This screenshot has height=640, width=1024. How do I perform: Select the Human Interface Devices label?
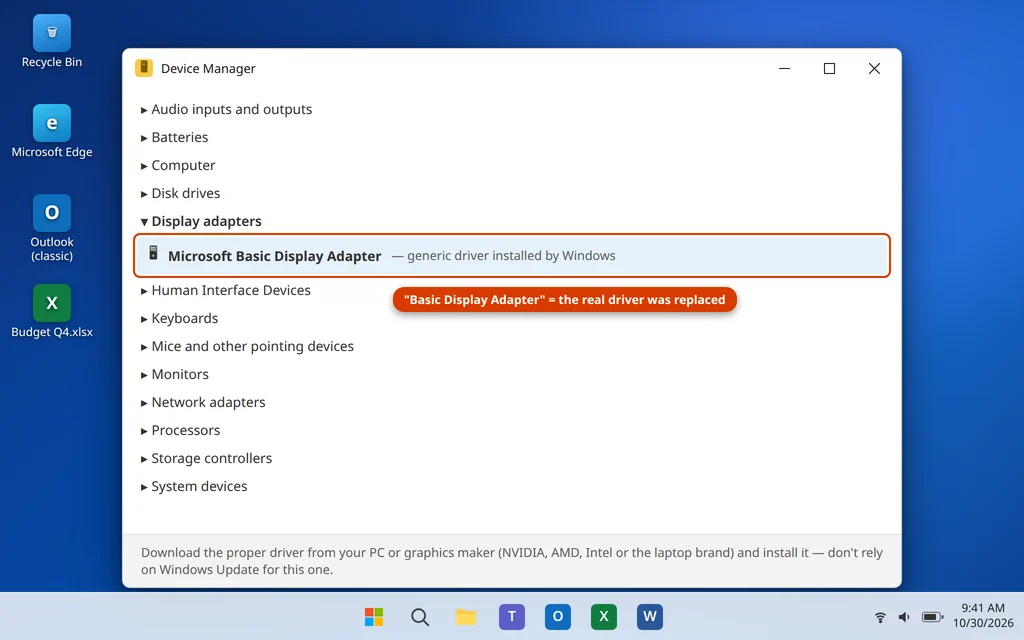point(231,290)
